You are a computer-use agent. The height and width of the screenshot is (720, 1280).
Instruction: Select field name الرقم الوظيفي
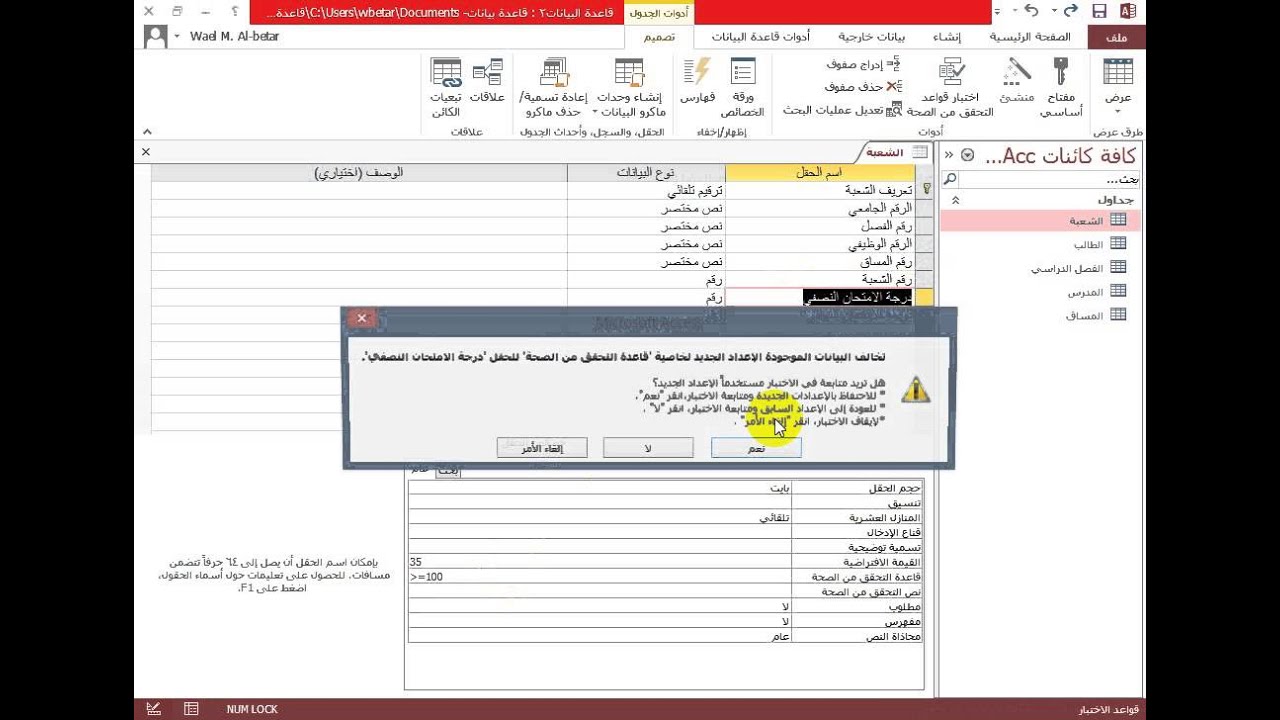(820, 244)
